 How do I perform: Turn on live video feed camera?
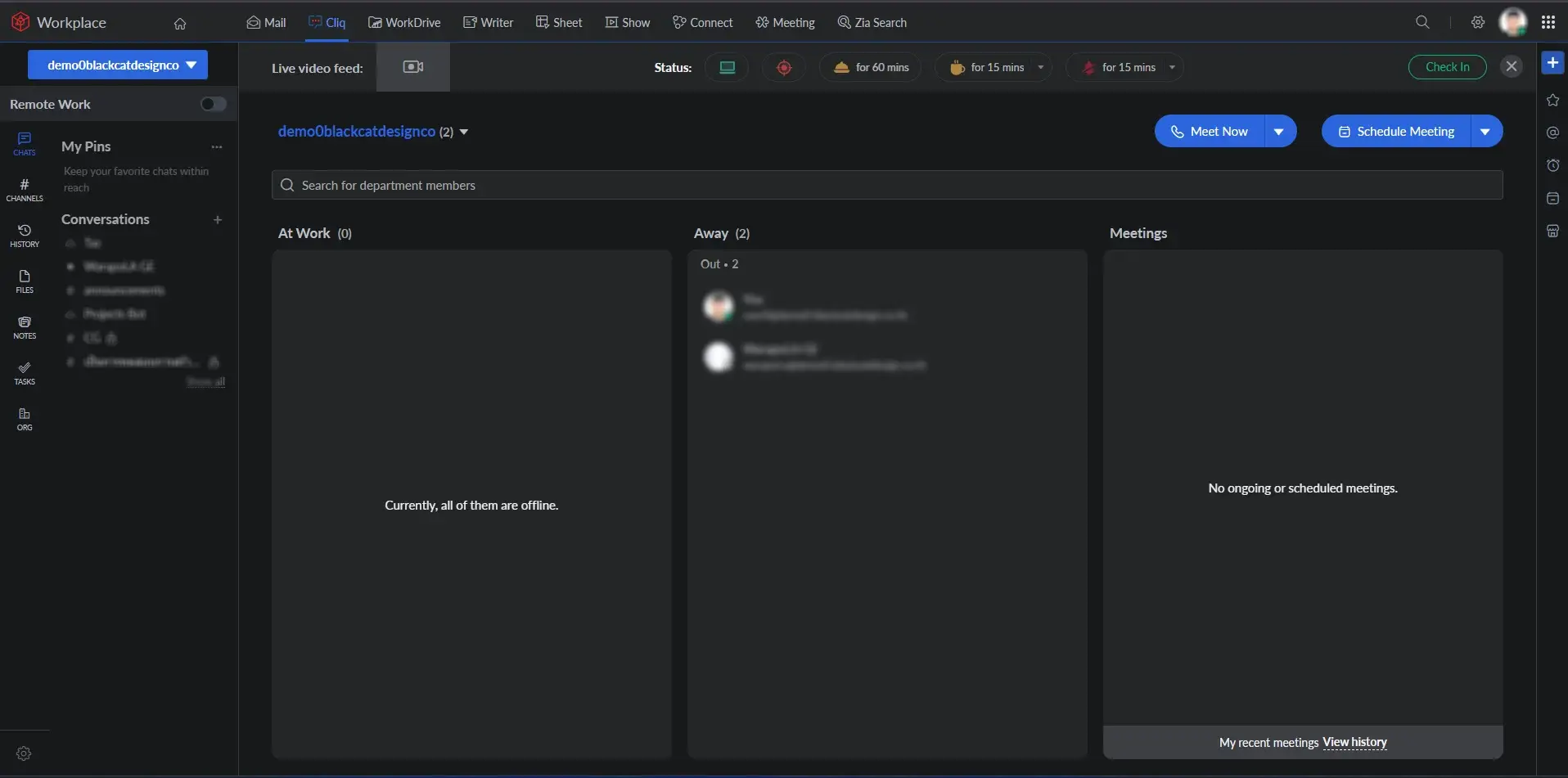tap(413, 67)
